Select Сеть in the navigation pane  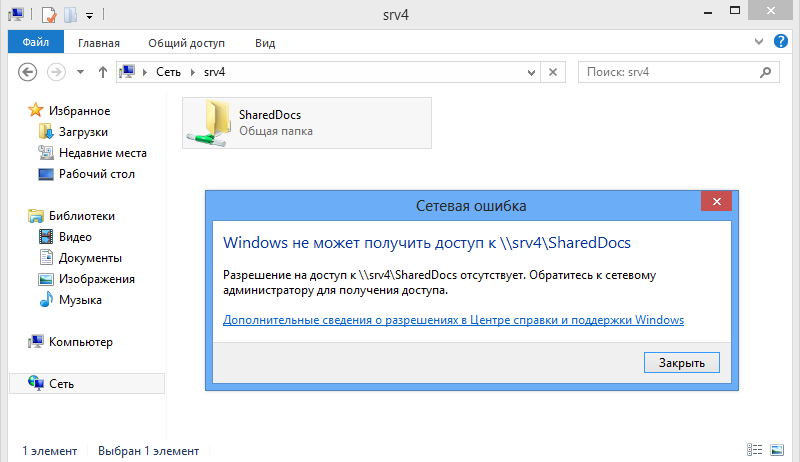[61, 383]
